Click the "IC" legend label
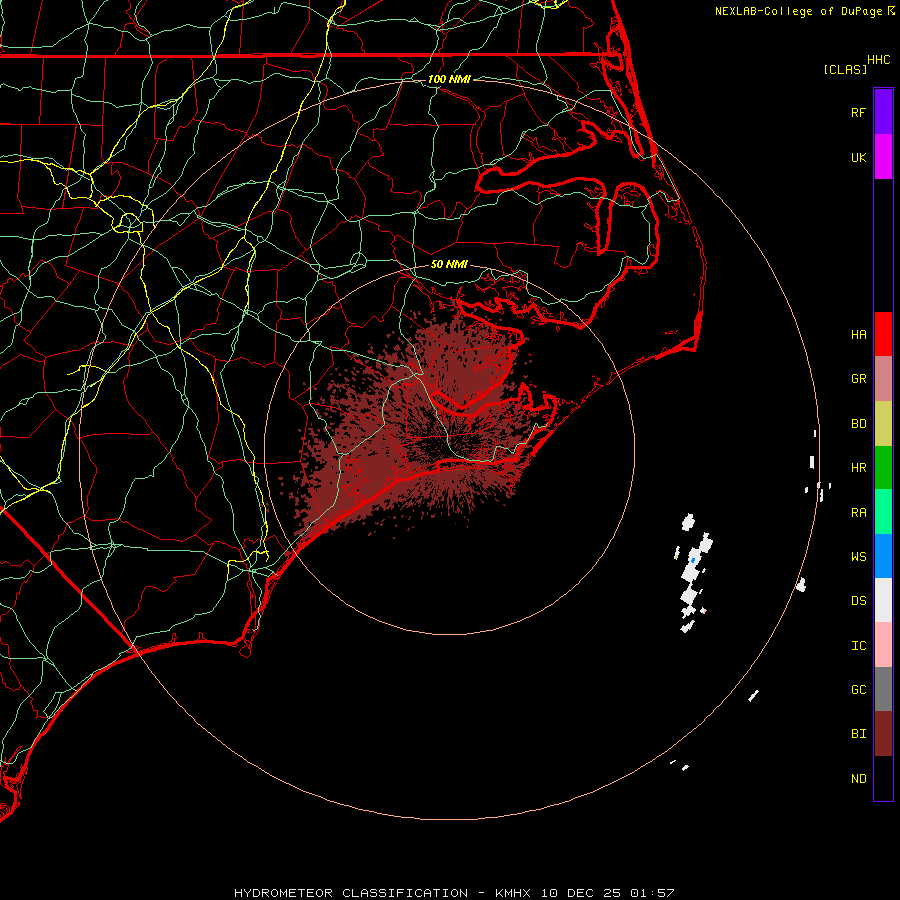 tap(858, 646)
